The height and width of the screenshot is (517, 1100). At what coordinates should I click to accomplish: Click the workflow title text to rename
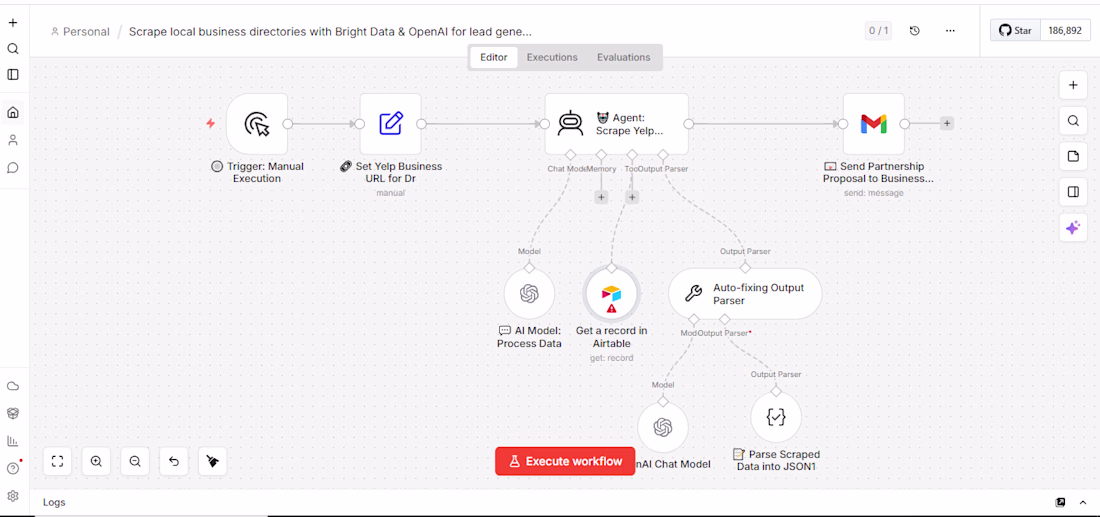click(330, 32)
